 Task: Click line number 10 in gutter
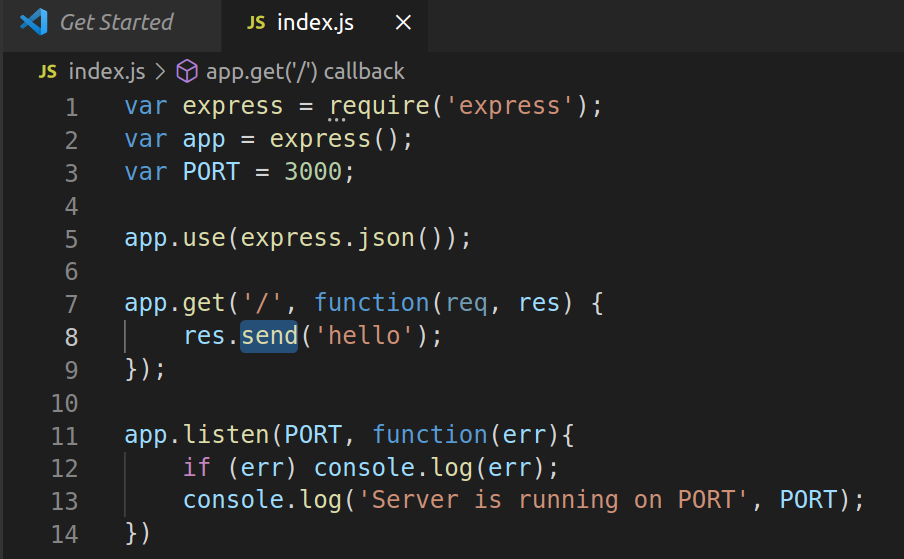[x=64, y=403]
